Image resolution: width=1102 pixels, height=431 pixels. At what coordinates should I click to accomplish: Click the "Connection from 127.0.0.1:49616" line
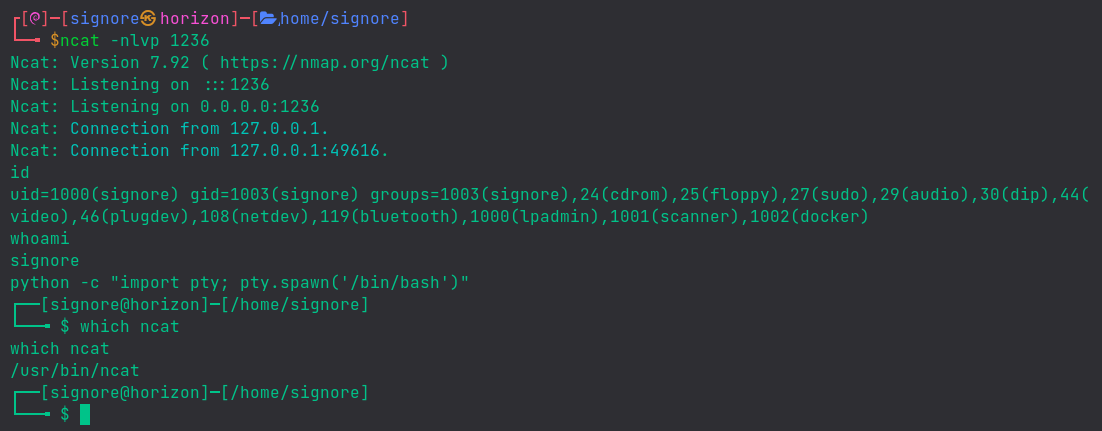click(x=200, y=150)
